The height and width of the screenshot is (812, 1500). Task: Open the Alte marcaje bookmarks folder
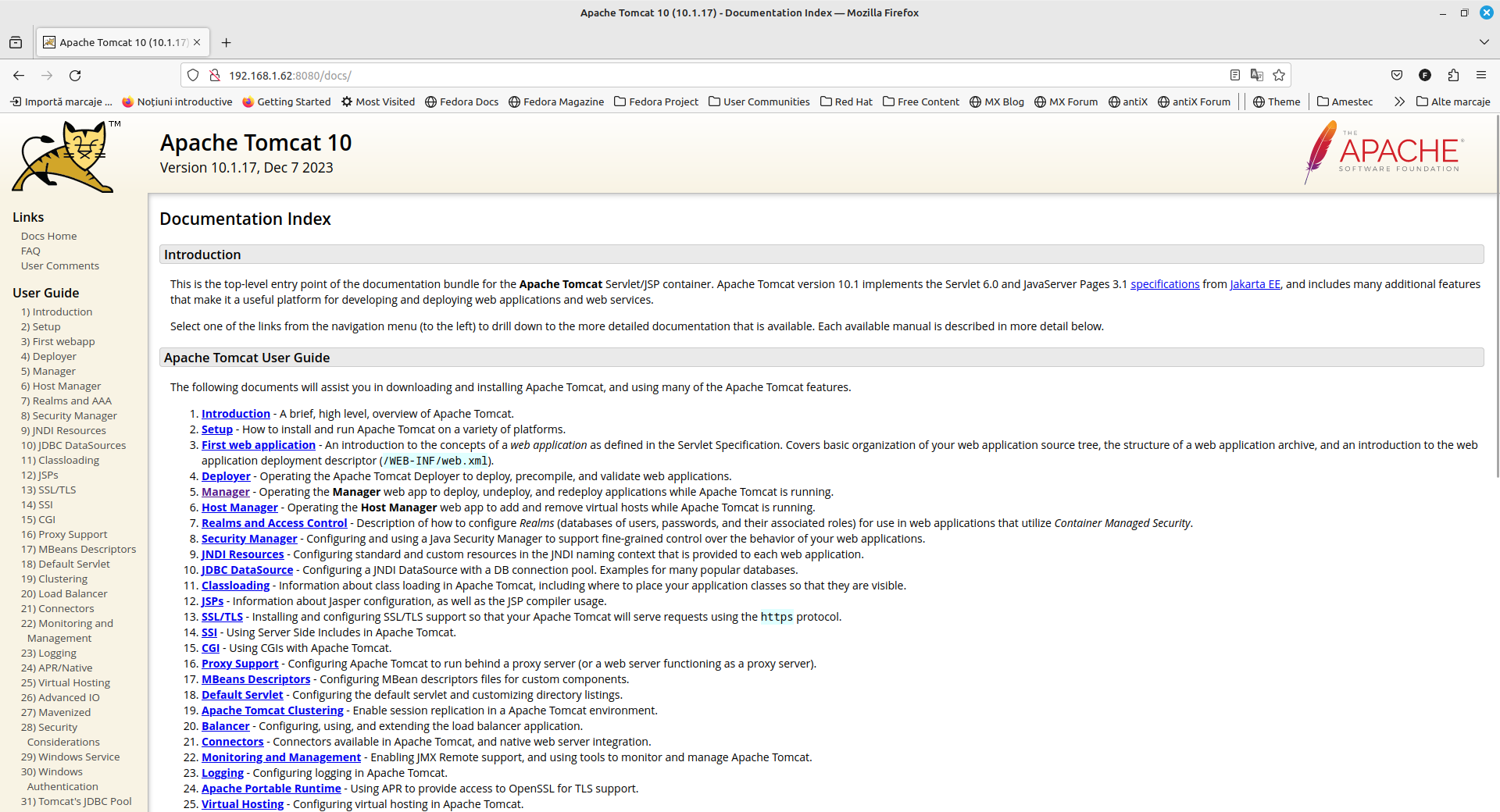[x=1453, y=101]
